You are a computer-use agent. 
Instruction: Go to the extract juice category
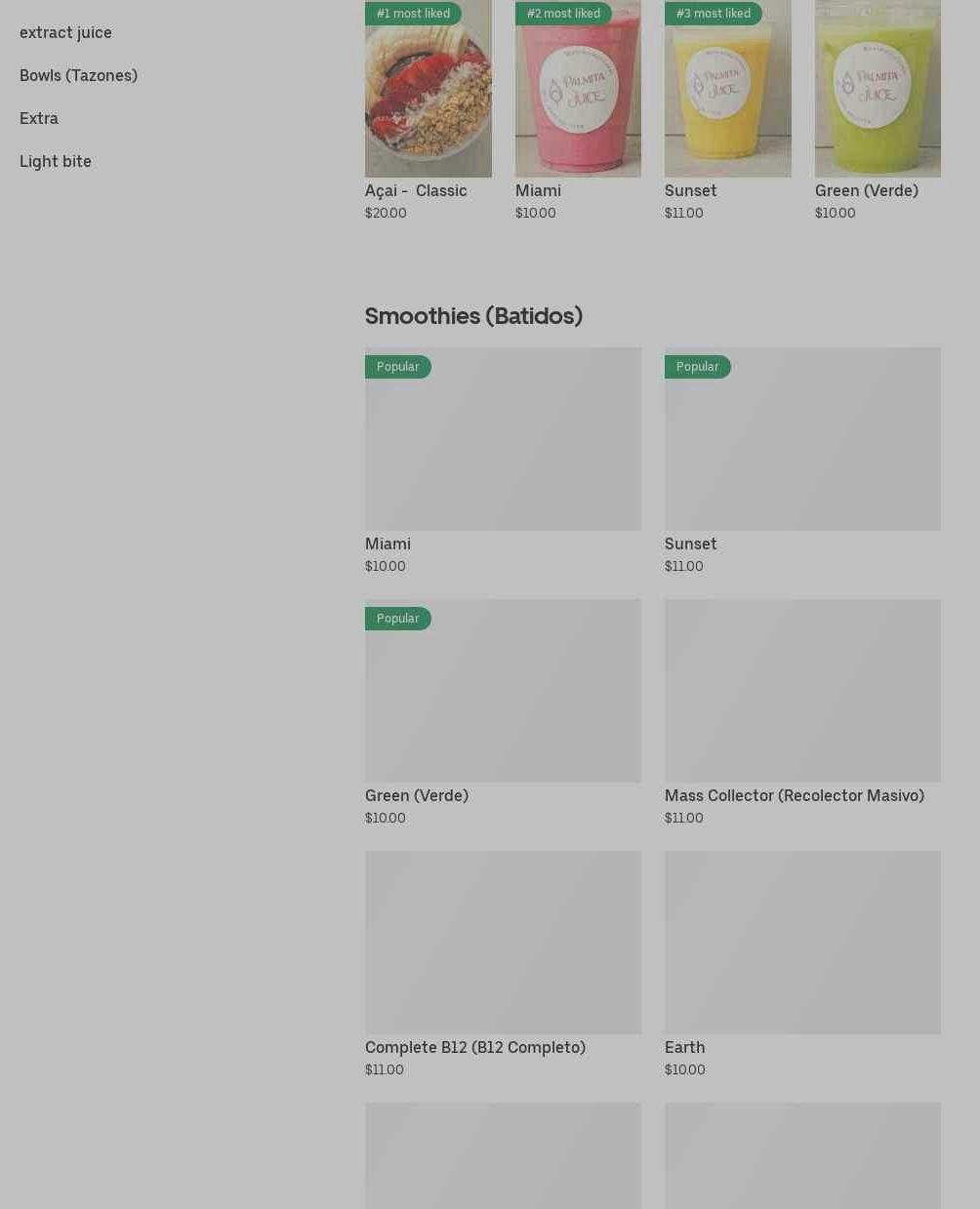point(65,32)
